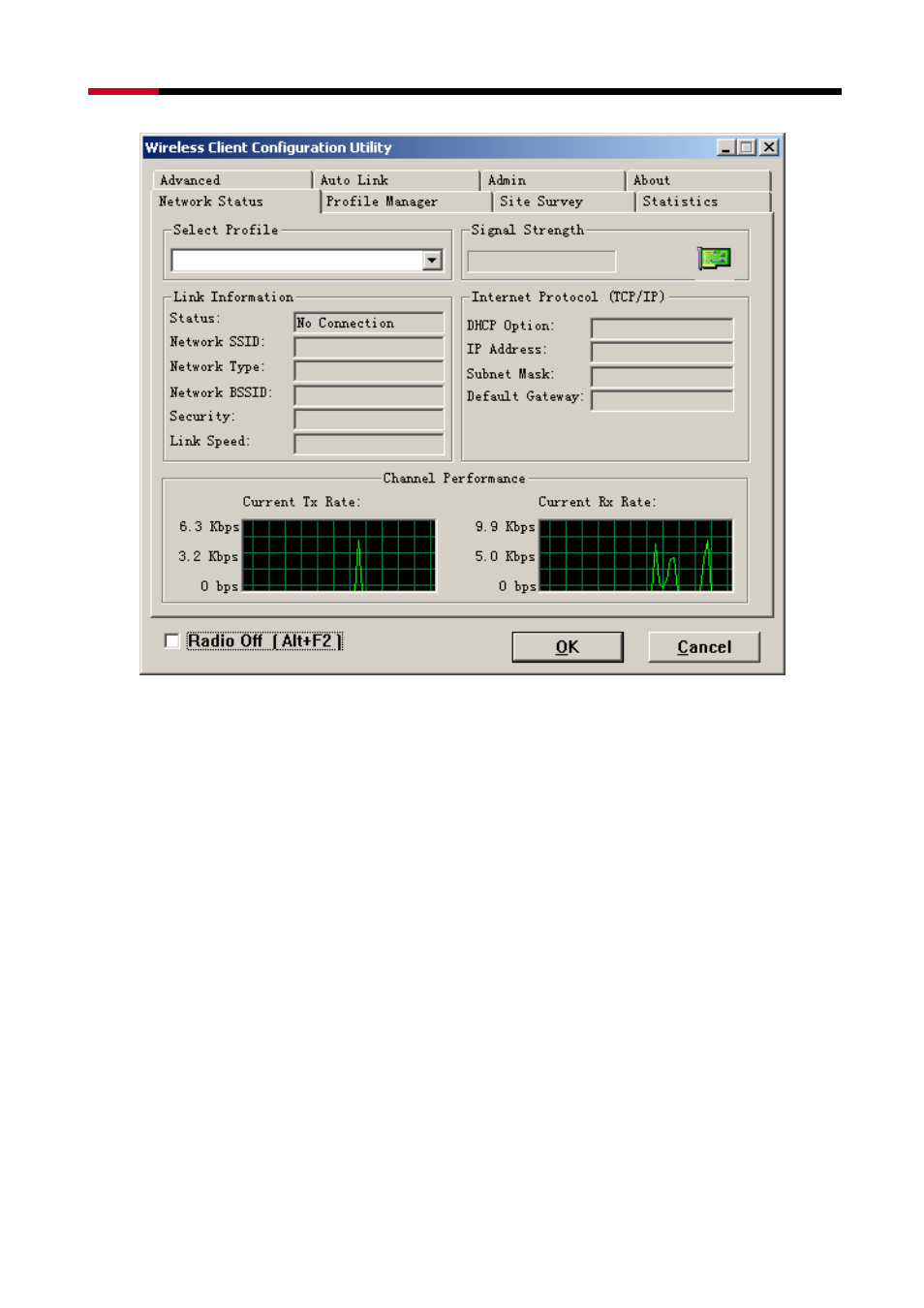The image size is (924, 1308).
Task: Click the 3.2 Kbps Tx scale label
Action: 208,557
